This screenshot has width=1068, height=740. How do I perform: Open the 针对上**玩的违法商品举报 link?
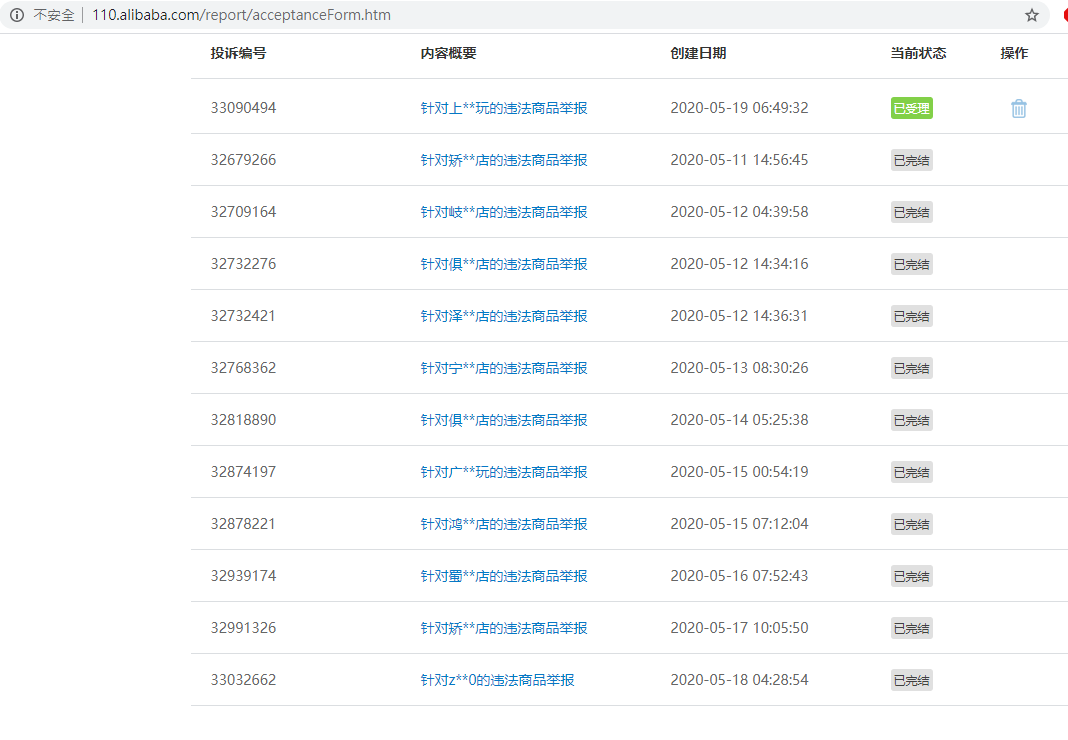503,108
